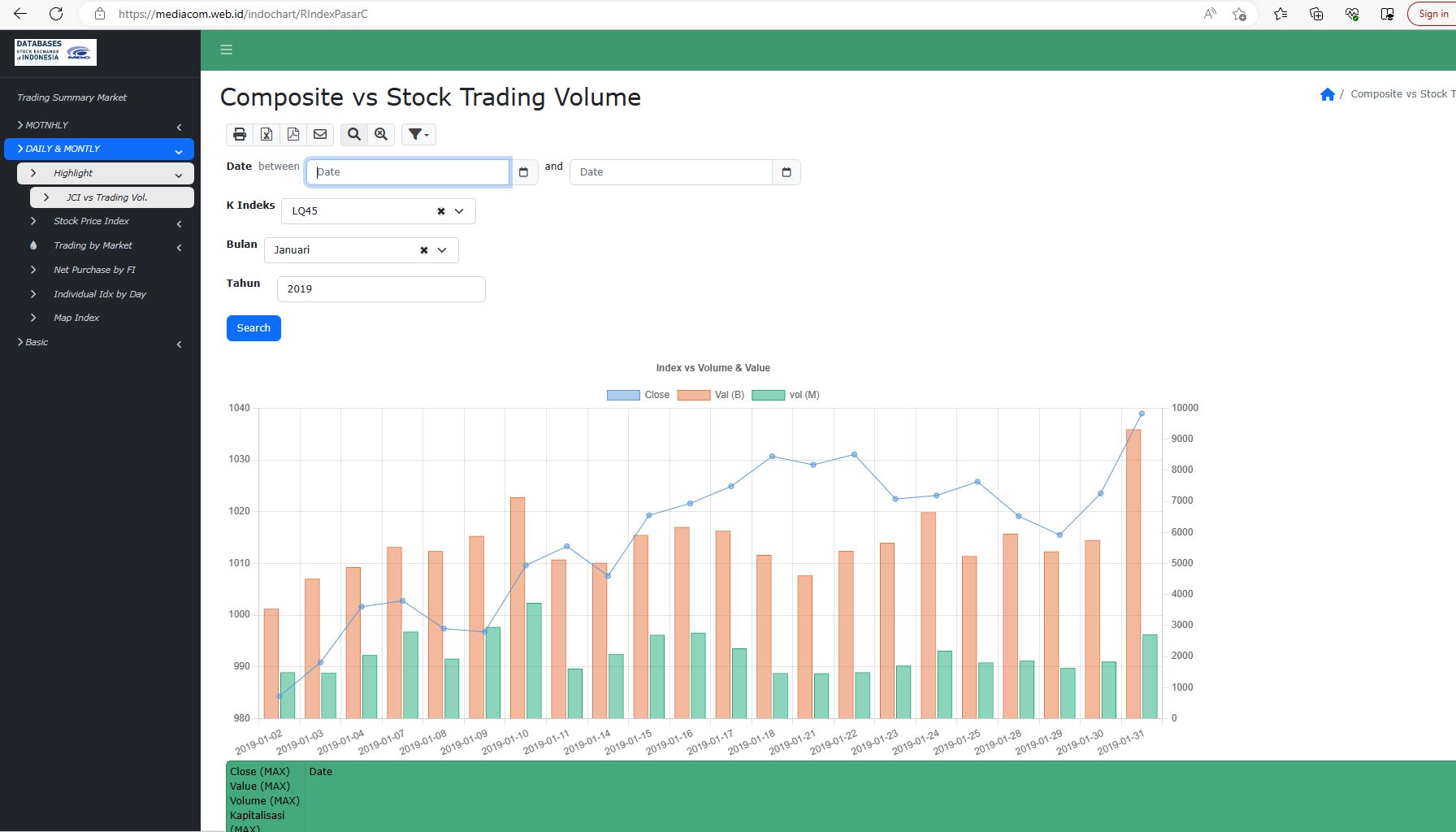Open Stock Price Index sidebar item
Image resolution: width=1456 pixels, height=832 pixels.
[x=91, y=221]
